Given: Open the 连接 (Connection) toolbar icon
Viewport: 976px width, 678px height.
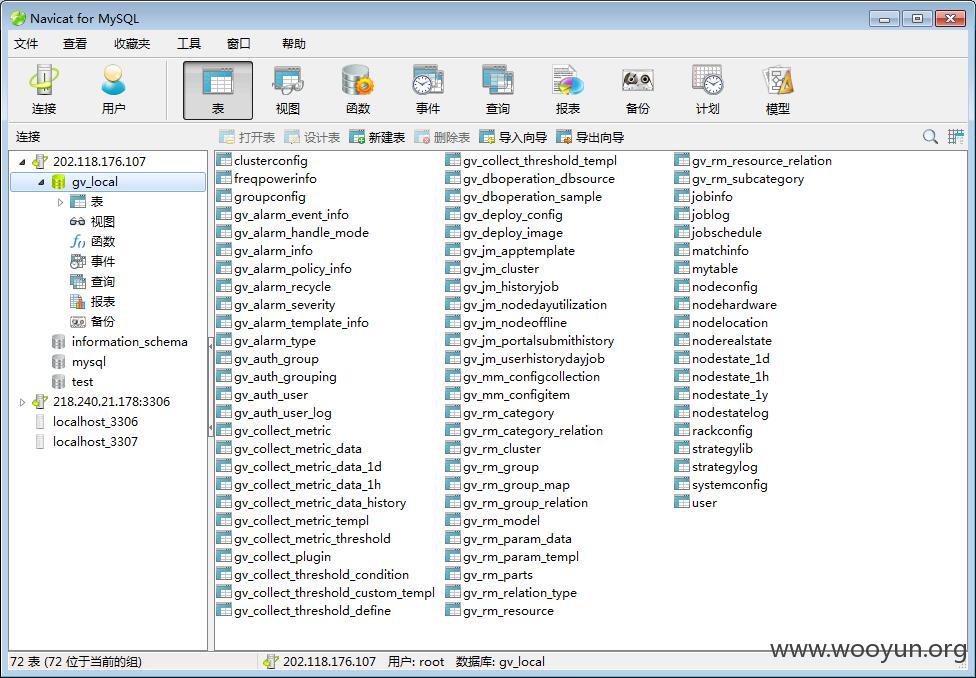Looking at the screenshot, I should pyautogui.click(x=44, y=90).
